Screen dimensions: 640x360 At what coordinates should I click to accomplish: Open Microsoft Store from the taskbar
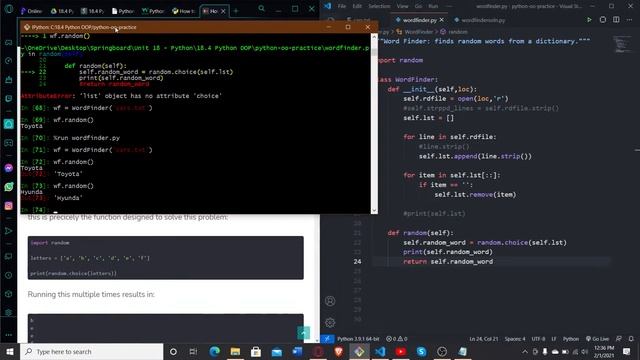[x=256, y=351]
